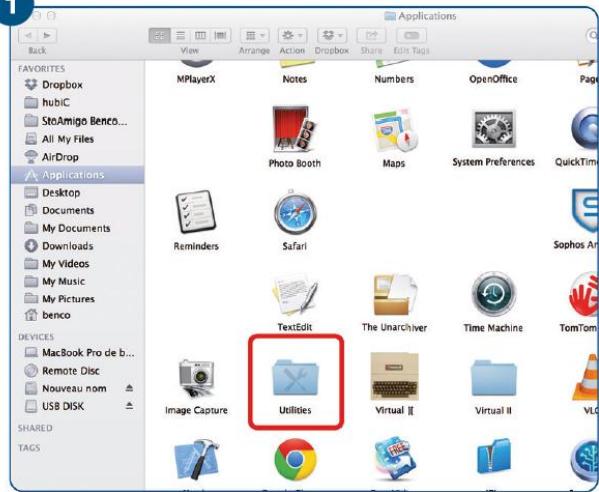Open My Videos folder
This screenshot has height=492, width=599.
click(78, 264)
